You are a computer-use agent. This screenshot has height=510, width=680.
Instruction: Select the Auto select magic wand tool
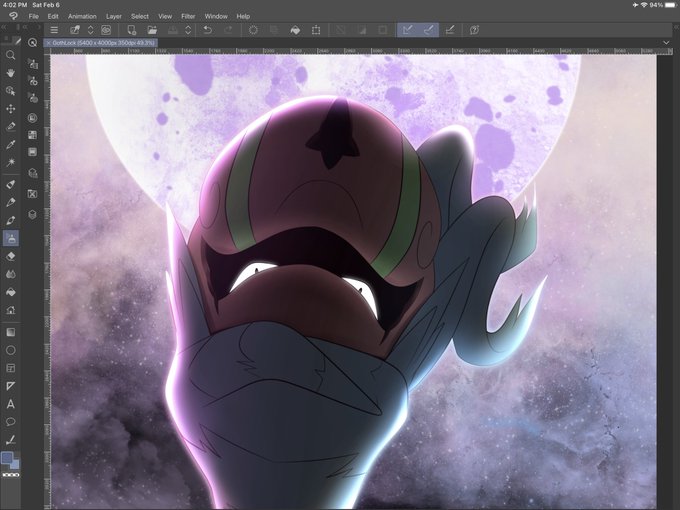(x=10, y=162)
